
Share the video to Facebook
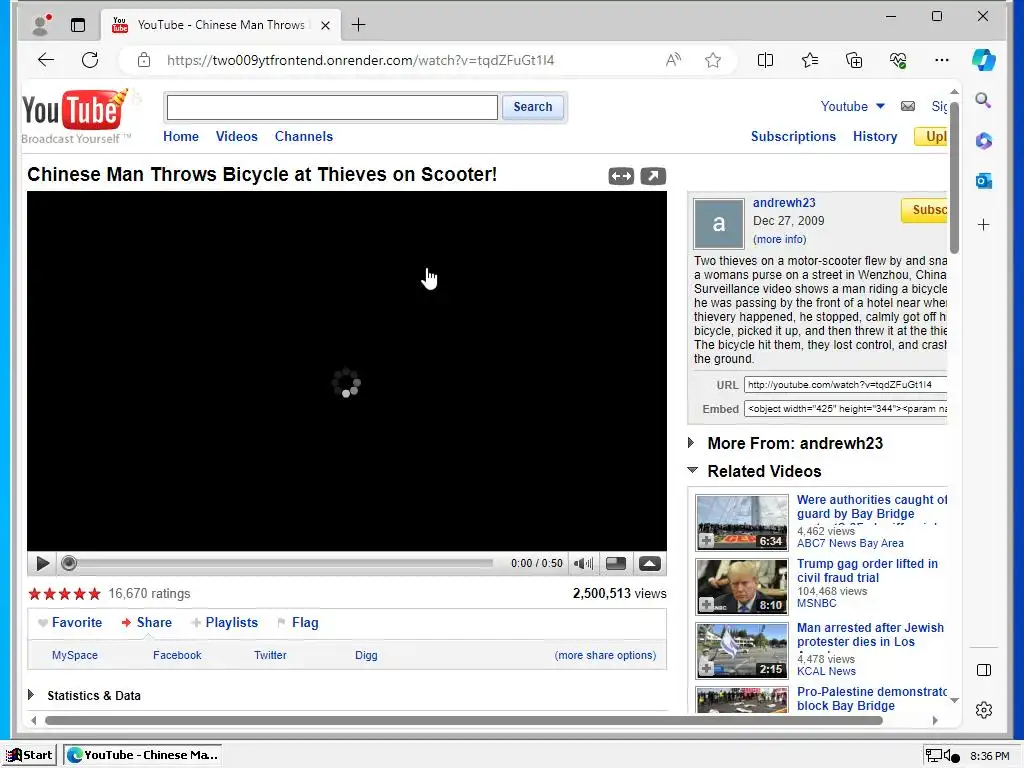point(177,655)
